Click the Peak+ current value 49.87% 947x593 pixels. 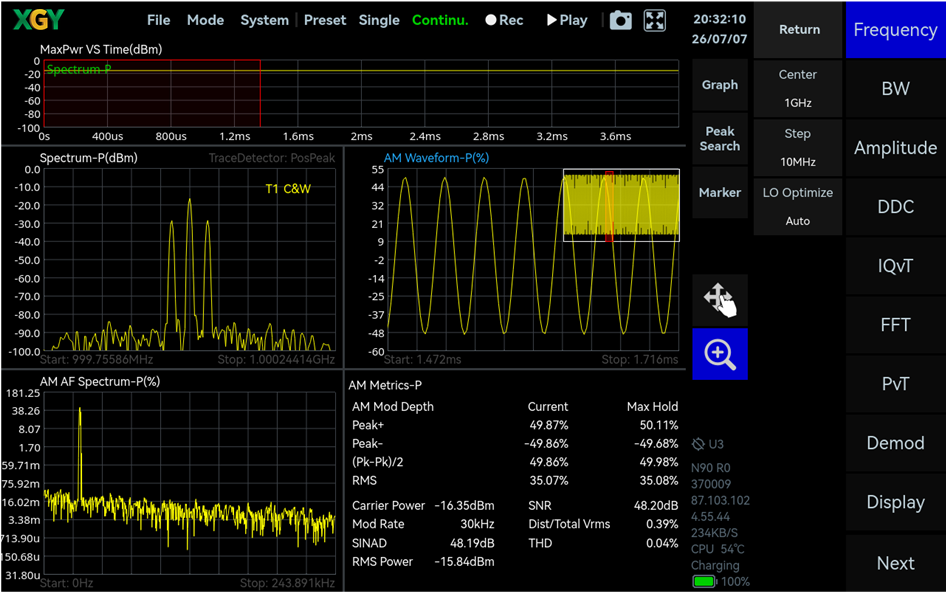(x=548, y=425)
